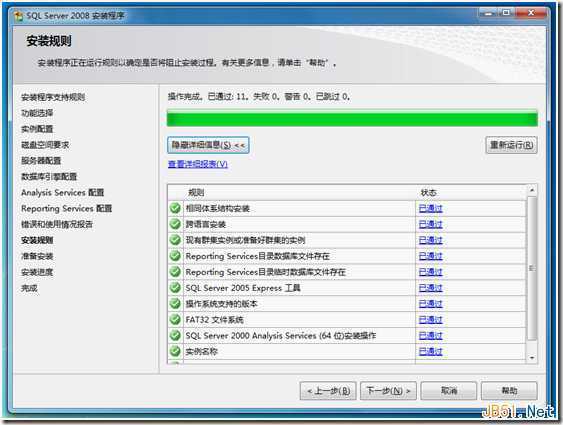The height and width of the screenshot is (425, 563).
Task: Click the 帮助 button
Action: point(509,391)
